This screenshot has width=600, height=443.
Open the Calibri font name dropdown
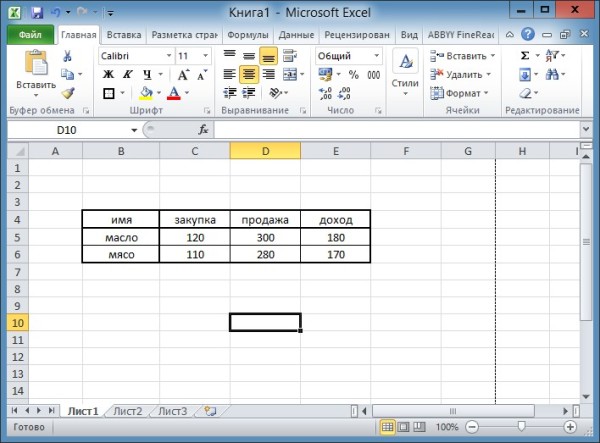(169, 56)
